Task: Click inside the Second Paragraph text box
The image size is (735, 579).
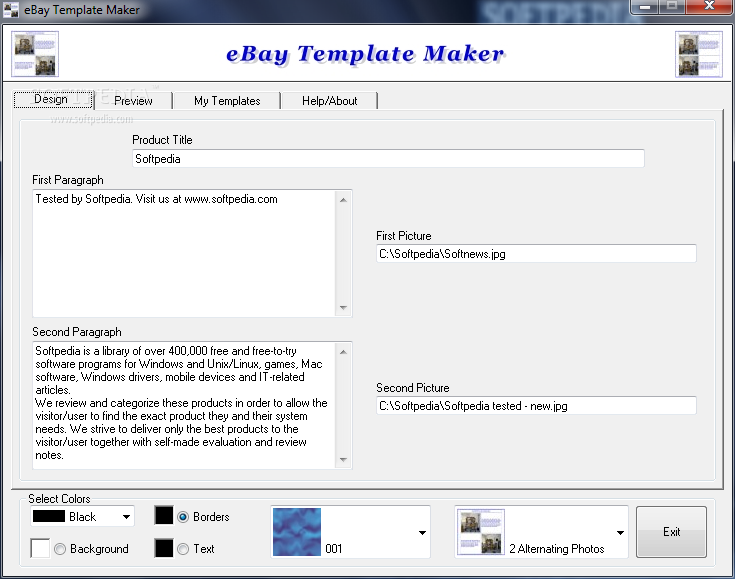Action: (x=184, y=405)
